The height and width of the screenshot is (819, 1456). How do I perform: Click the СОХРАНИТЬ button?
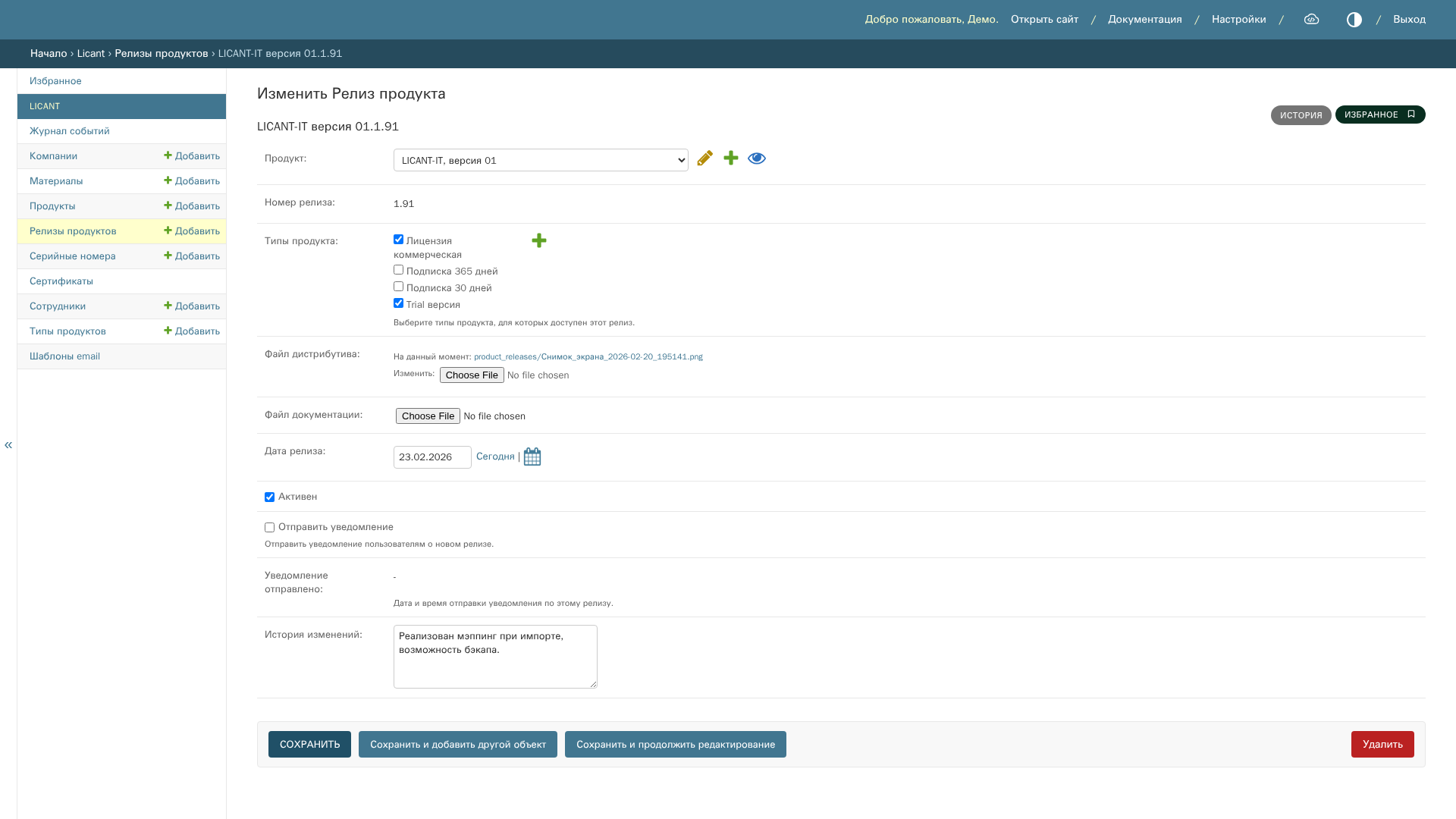pyautogui.click(x=309, y=744)
